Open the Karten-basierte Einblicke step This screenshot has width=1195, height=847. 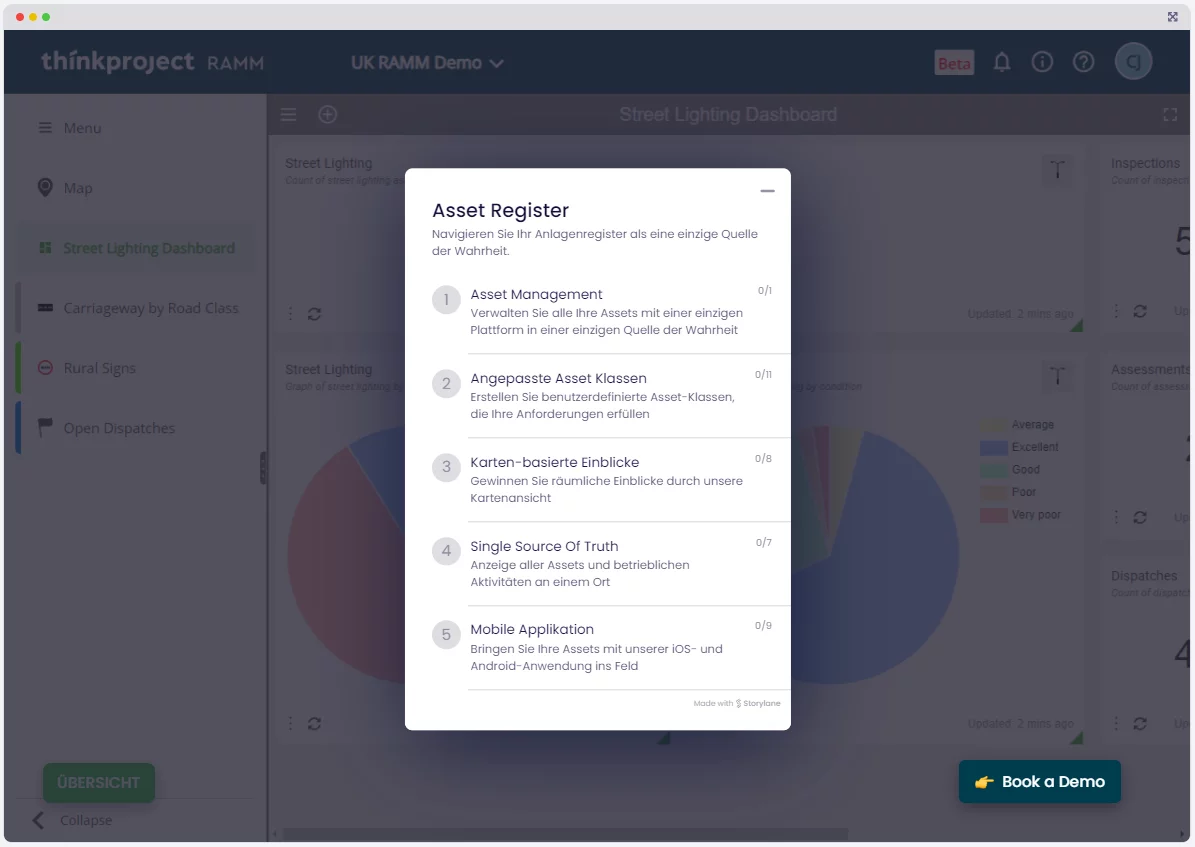(554, 462)
